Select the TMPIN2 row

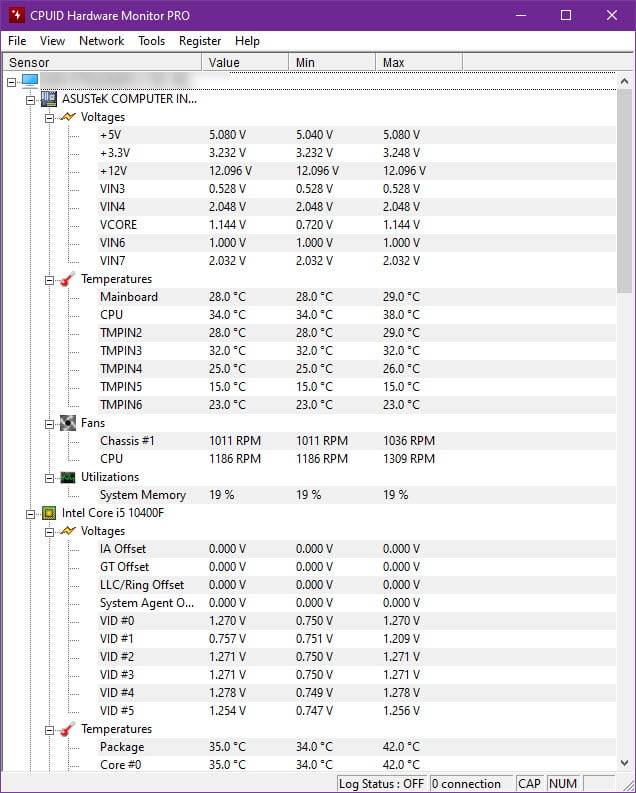click(x=357, y=333)
